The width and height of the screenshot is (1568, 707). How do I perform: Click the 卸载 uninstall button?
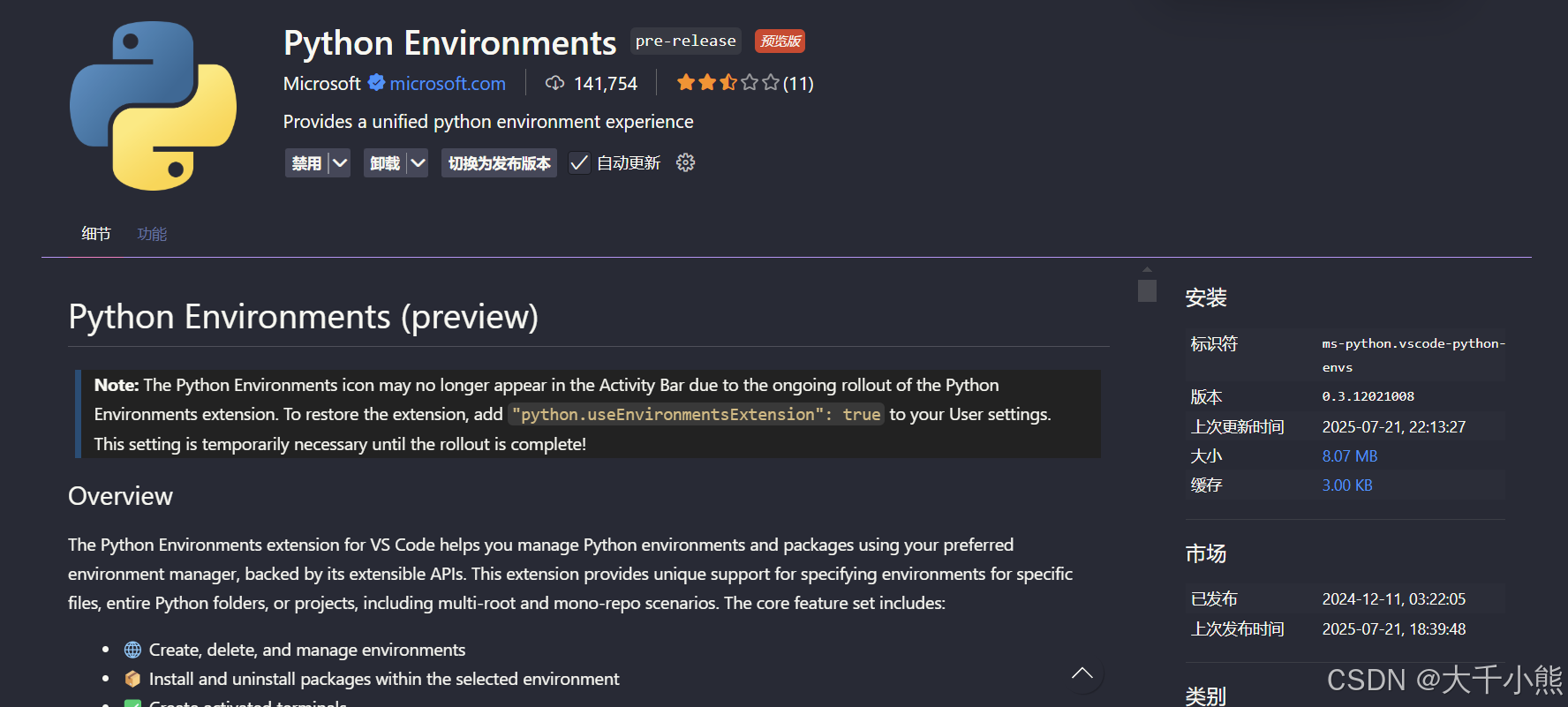[x=385, y=163]
